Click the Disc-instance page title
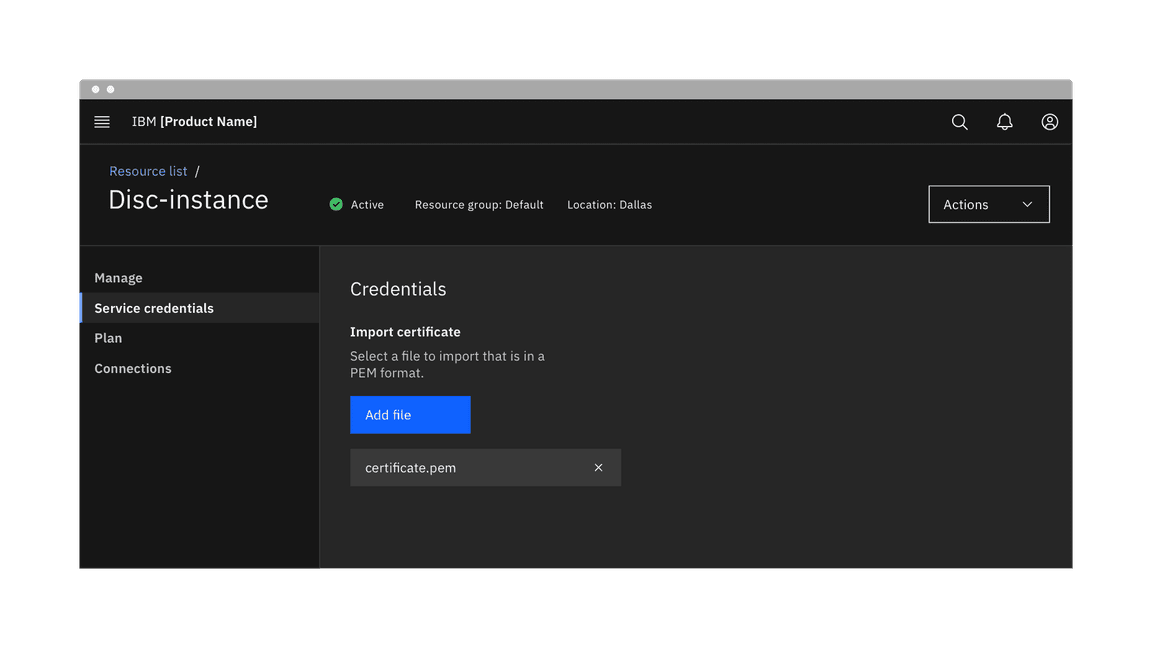 [x=188, y=199]
